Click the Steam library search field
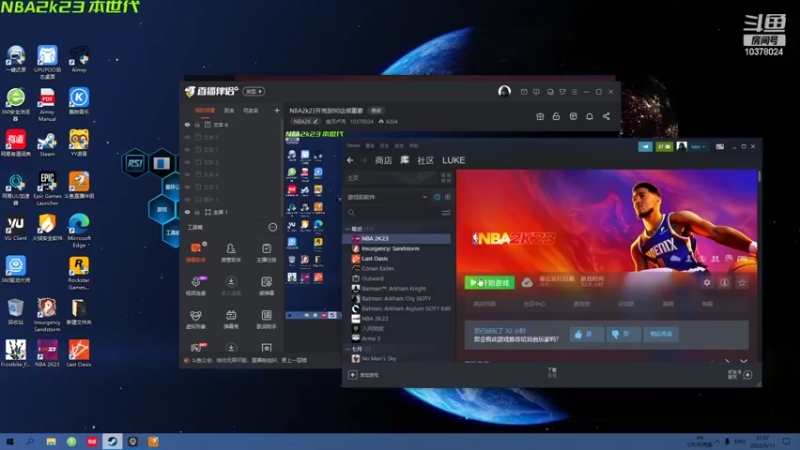The width and height of the screenshot is (800, 450). pos(393,213)
